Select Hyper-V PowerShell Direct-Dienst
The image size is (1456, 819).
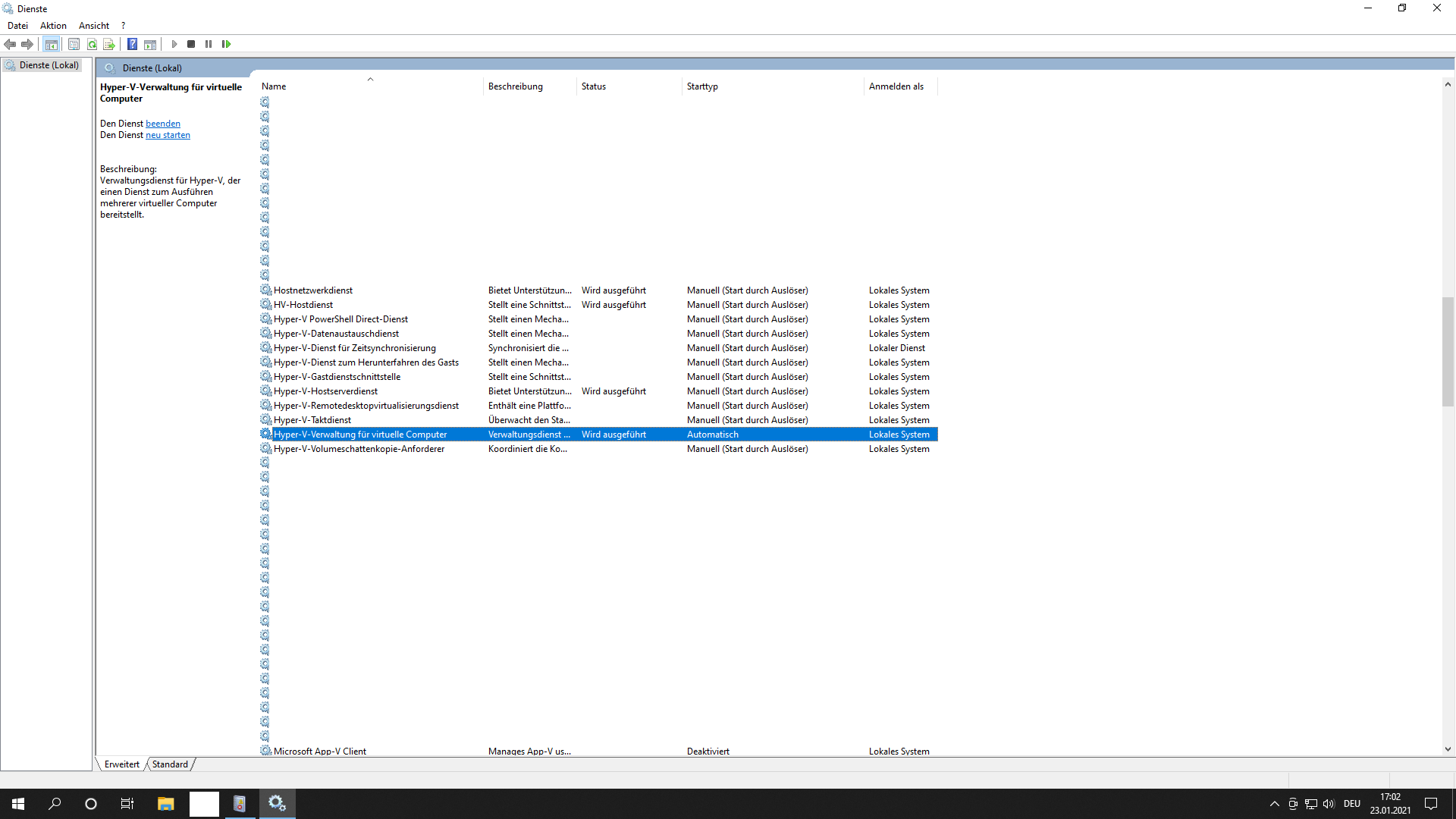pos(598,318)
